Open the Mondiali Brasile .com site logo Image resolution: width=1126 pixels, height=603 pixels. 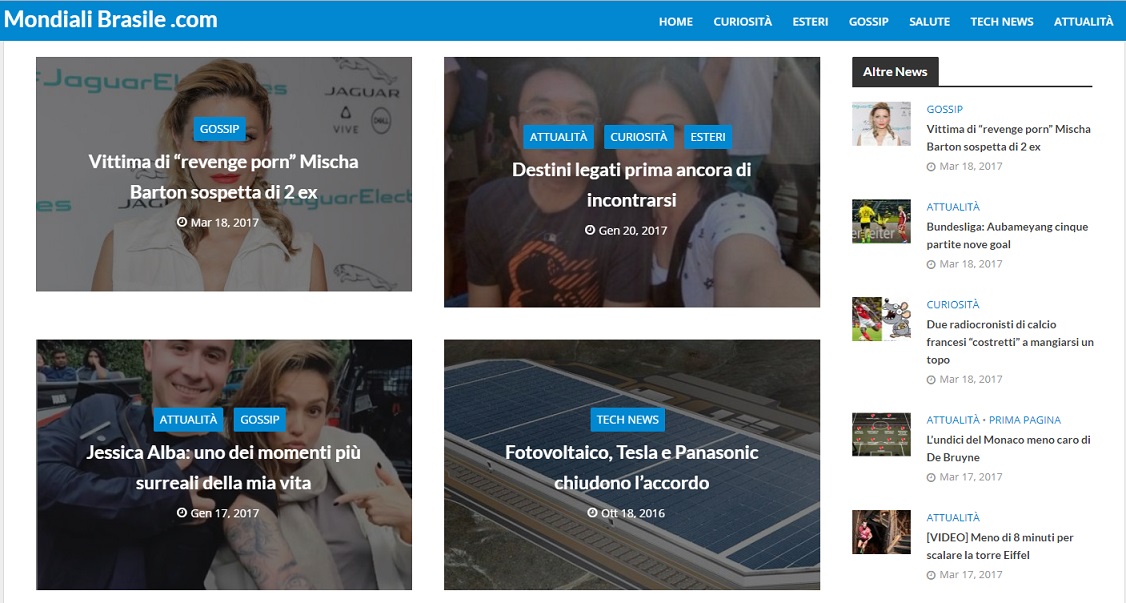[x=111, y=19]
